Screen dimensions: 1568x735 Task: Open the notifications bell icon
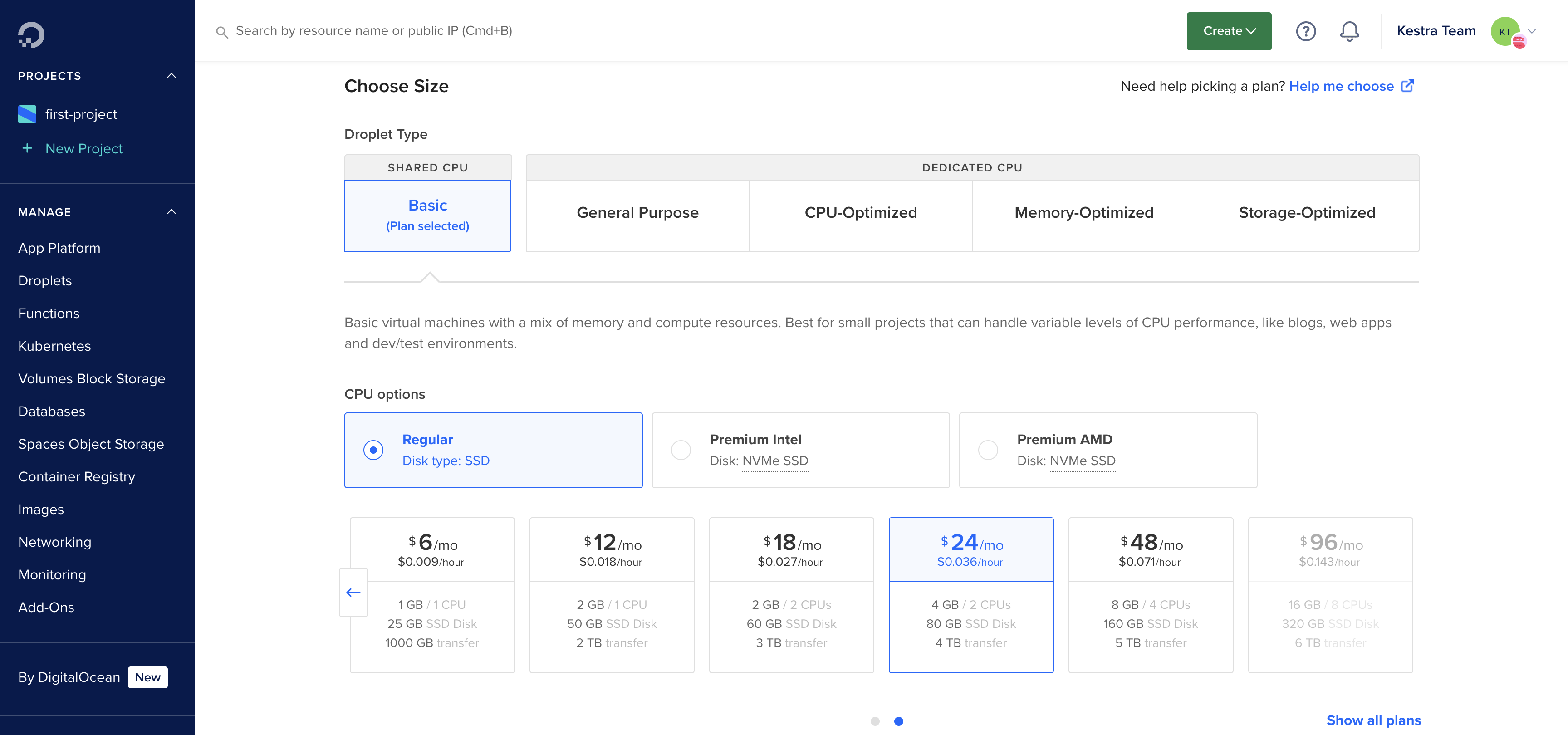(x=1349, y=31)
